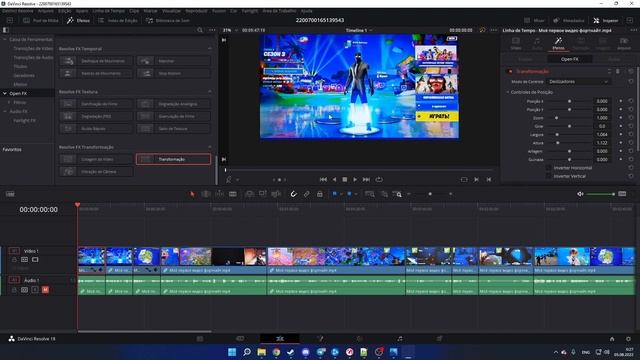Mute playback volume speaker icon
The image size is (640, 360).
(580, 194)
